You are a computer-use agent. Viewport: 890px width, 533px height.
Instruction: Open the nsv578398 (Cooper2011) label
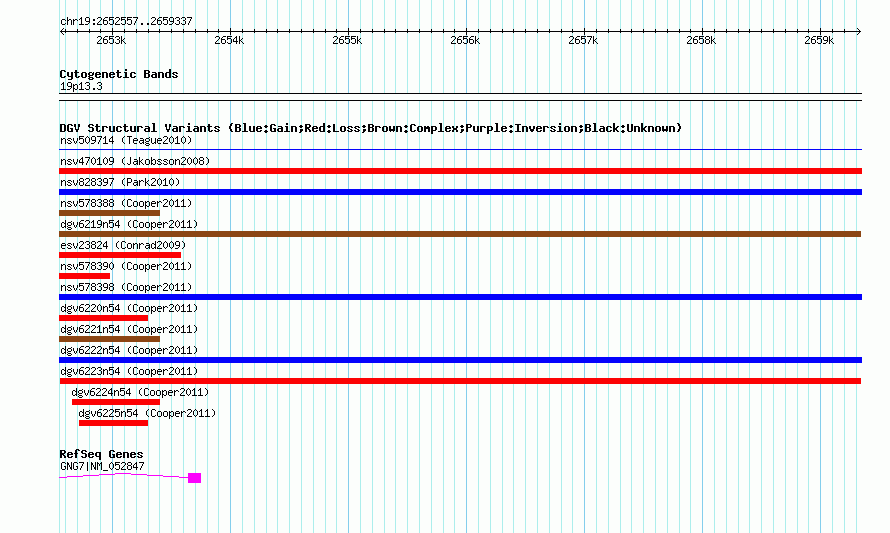click(126, 287)
